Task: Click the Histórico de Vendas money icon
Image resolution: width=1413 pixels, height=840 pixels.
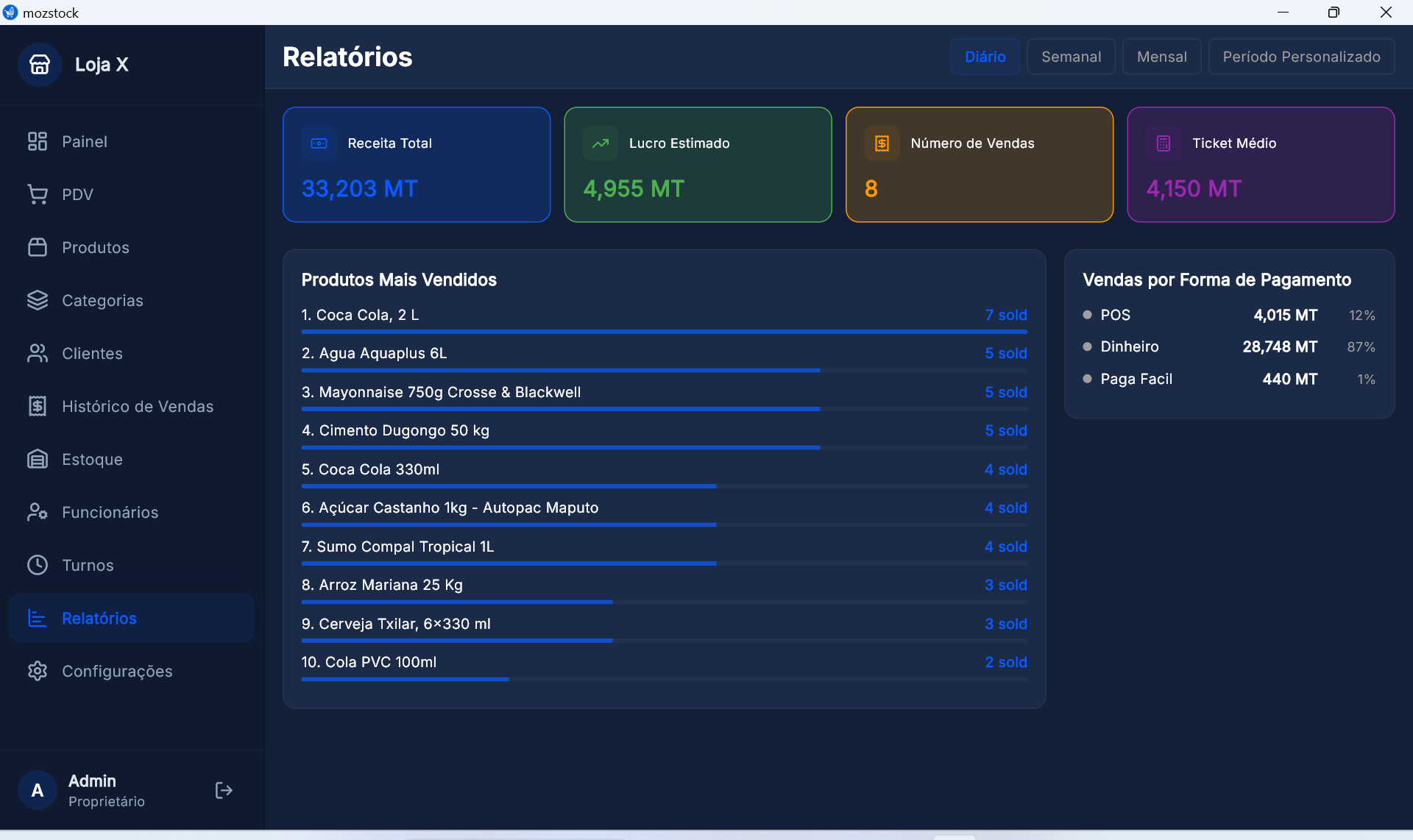Action: [38, 406]
